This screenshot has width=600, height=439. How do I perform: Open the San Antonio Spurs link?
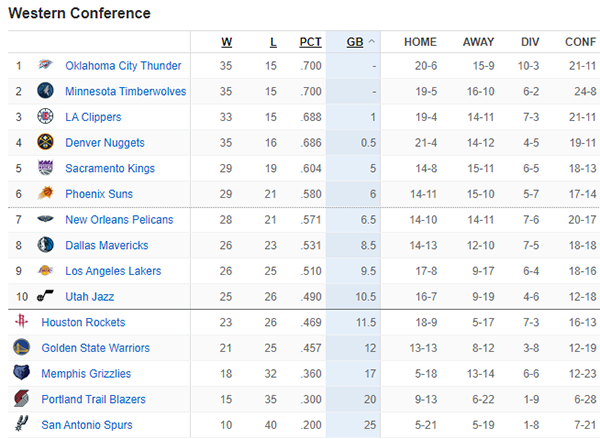[87, 425]
